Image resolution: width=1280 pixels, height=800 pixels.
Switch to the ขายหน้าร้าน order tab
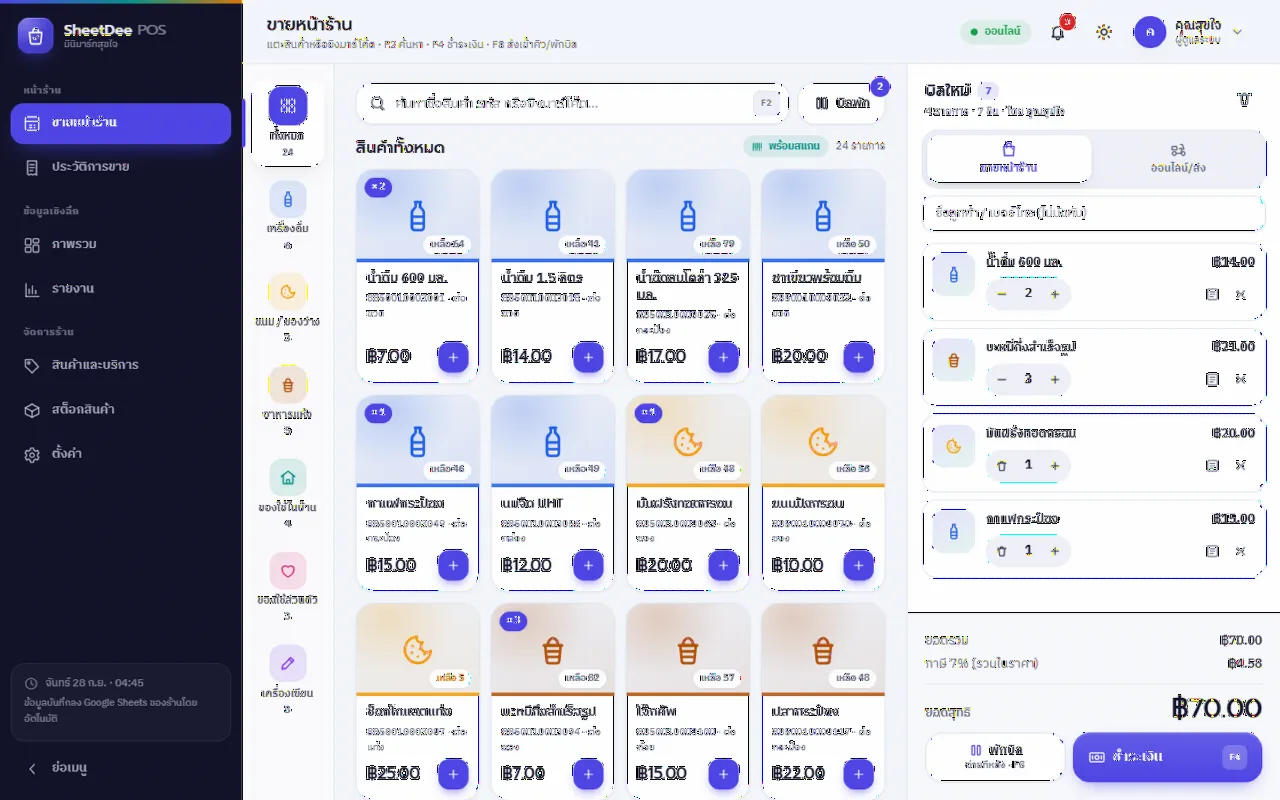(x=1008, y=158)
